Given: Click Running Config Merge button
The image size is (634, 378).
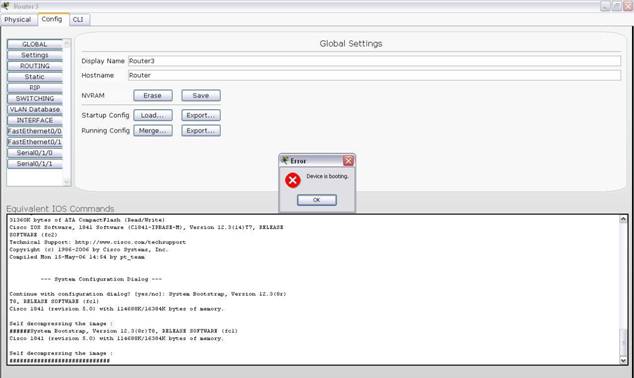Looking at the screenshot, I should coord(153,131).
